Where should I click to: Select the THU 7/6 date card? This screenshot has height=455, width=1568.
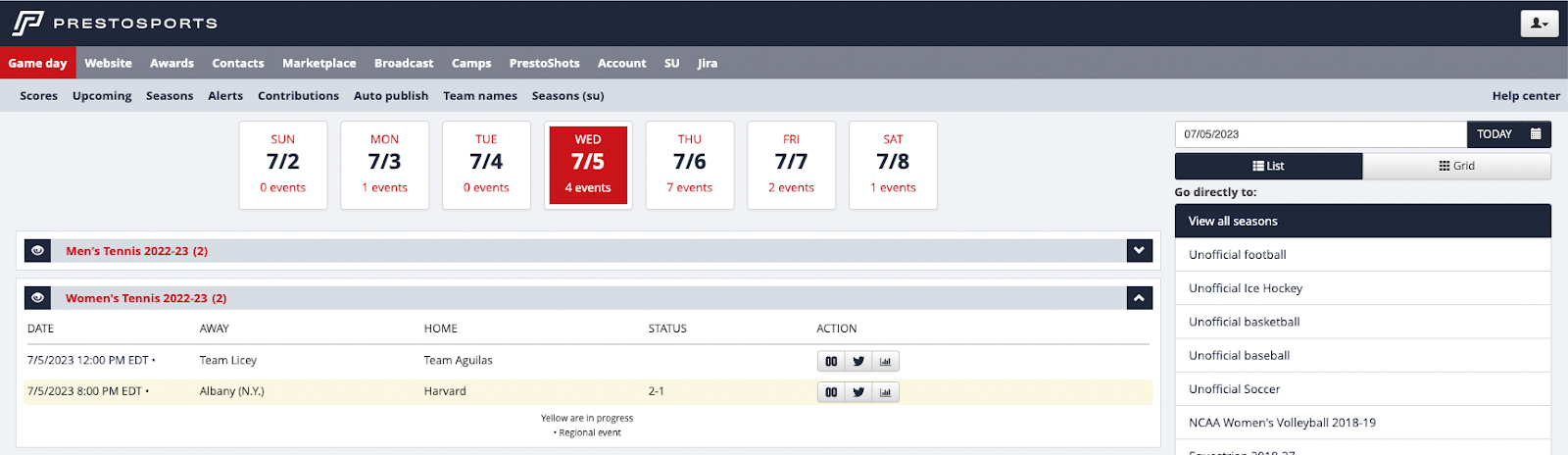(690, 165)
